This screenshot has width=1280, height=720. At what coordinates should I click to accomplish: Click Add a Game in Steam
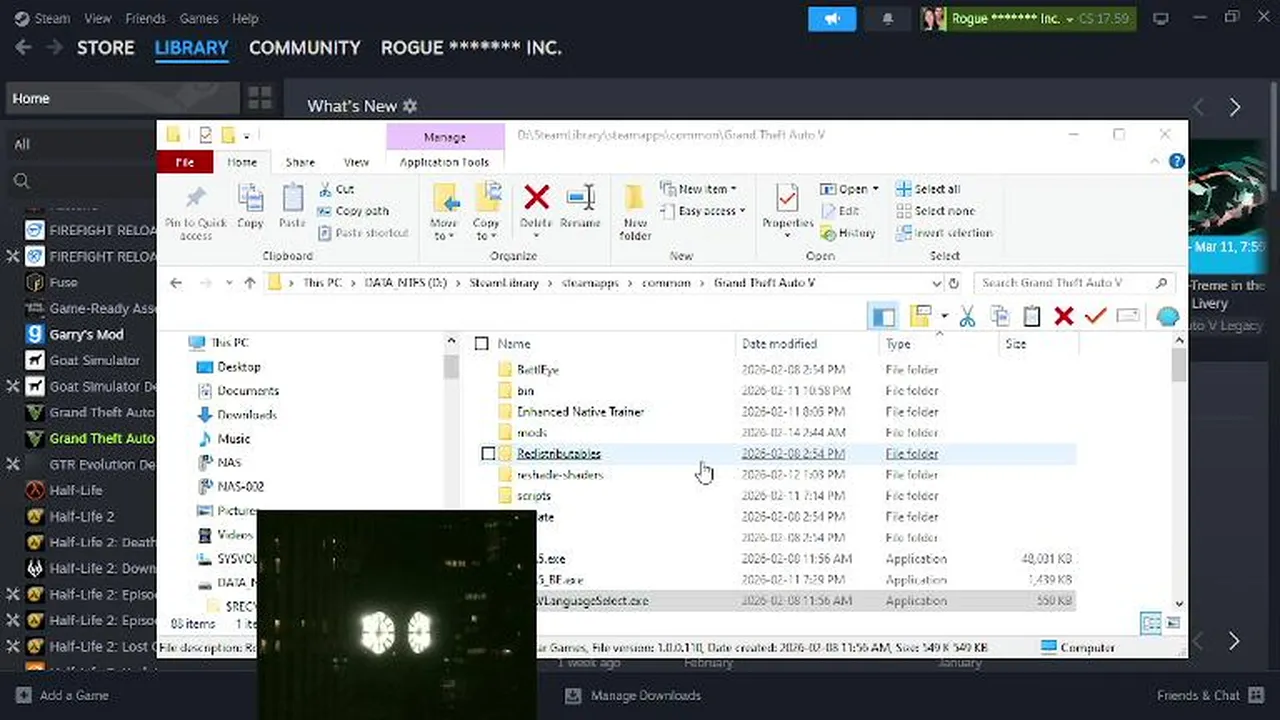(x=63, y=696)
